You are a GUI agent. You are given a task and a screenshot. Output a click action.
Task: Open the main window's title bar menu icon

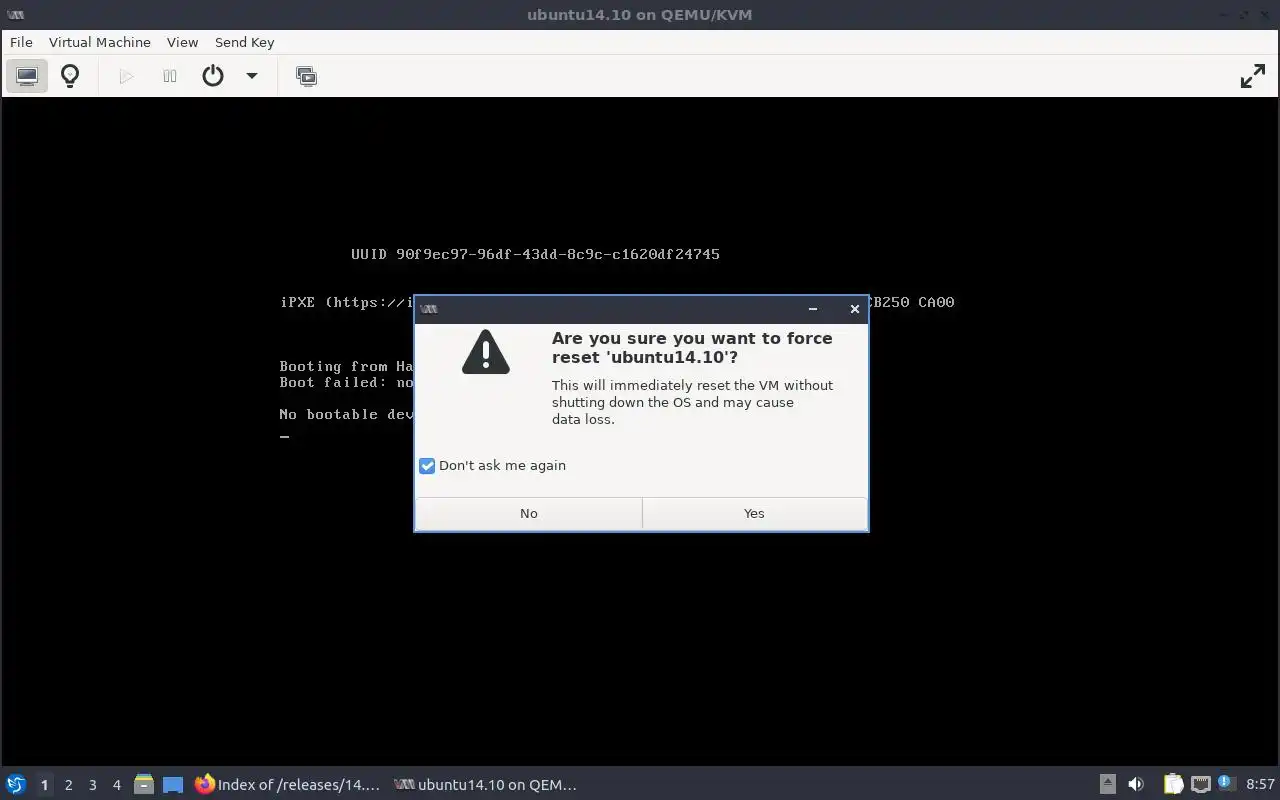(x=15, y=14)
